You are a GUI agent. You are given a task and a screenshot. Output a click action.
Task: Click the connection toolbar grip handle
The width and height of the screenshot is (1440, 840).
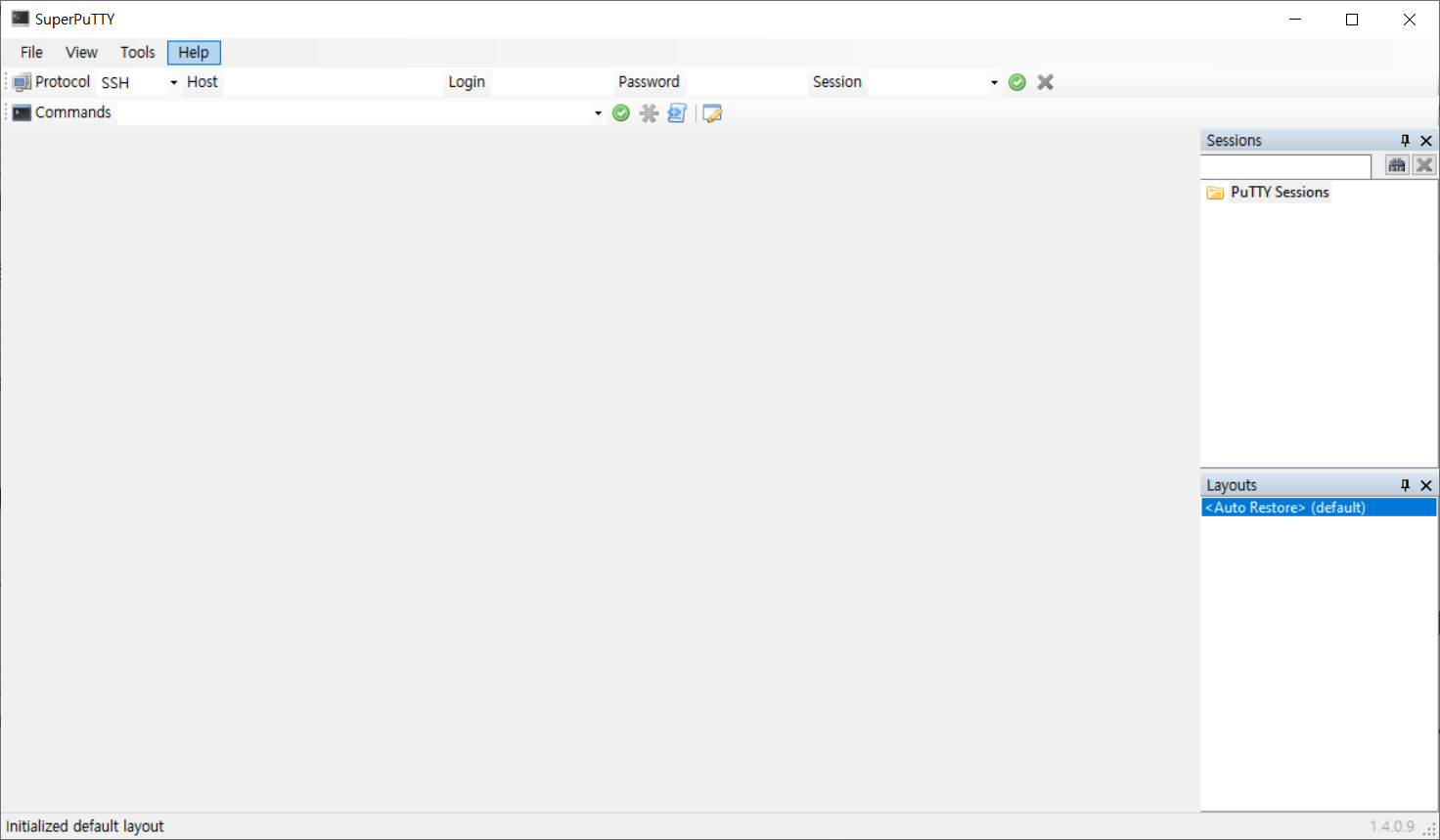[x=6, y=82]
